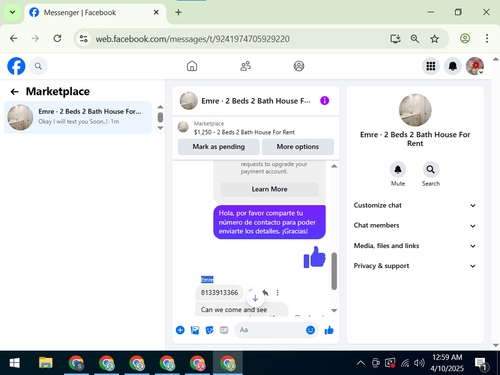This screenshot has height=375, width=500.
Task: Reply to the 8133913366 message
Action: pyautogui.click(x=265, y=292)
